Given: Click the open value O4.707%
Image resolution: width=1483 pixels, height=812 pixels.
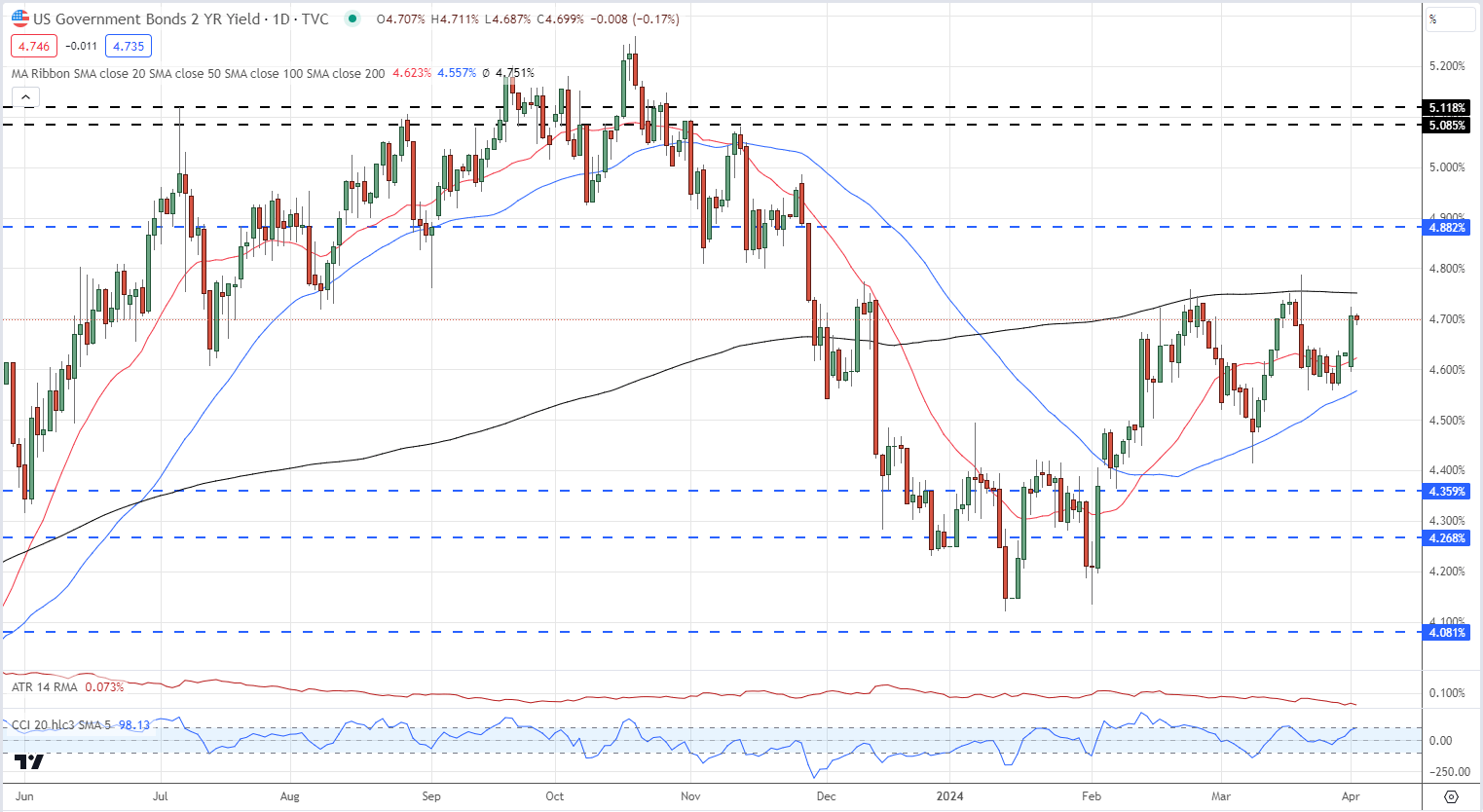Looking at the screenshot, I should 401,18.
